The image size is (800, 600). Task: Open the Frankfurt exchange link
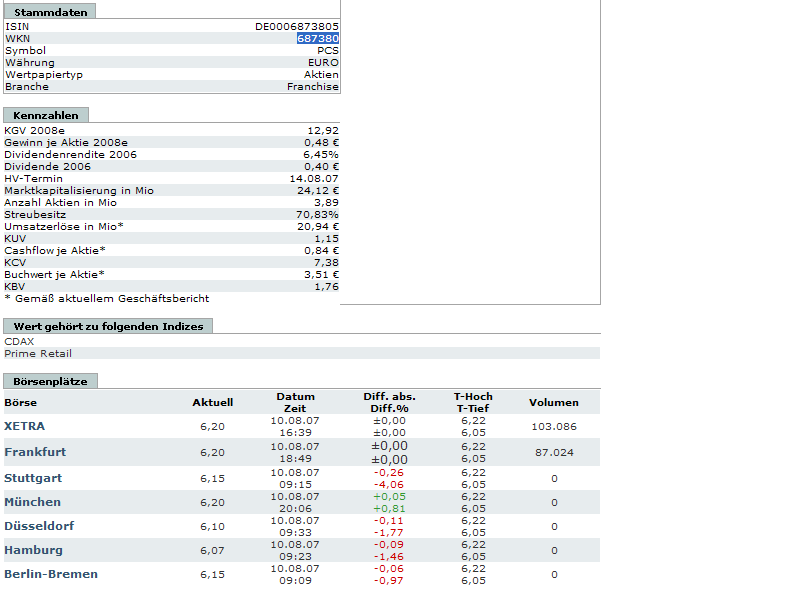pos(35,452)
